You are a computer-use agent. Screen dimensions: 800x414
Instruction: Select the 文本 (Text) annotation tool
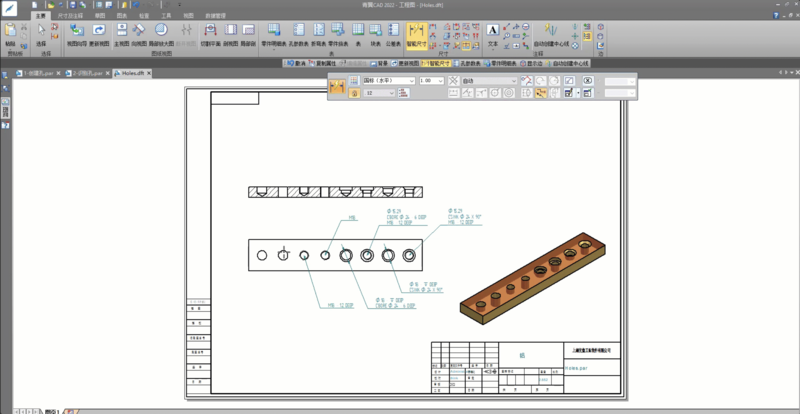click(492, 34)
